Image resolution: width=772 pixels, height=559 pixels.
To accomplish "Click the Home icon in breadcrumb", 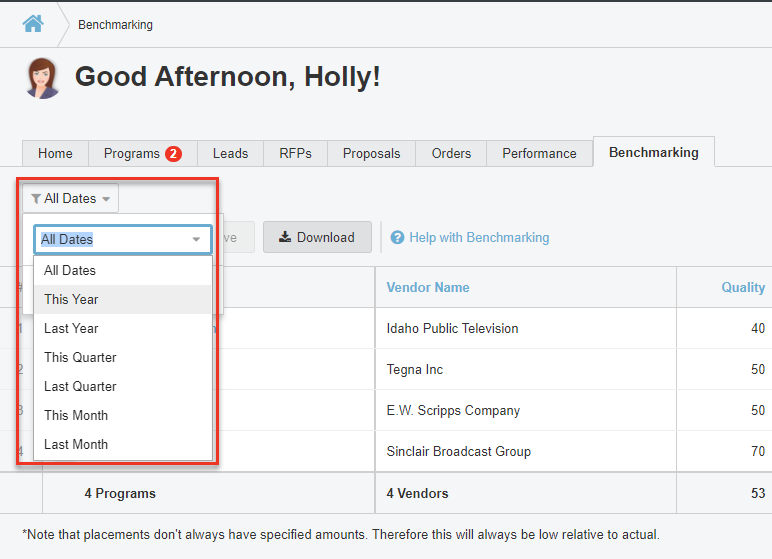I will point(33,24).
